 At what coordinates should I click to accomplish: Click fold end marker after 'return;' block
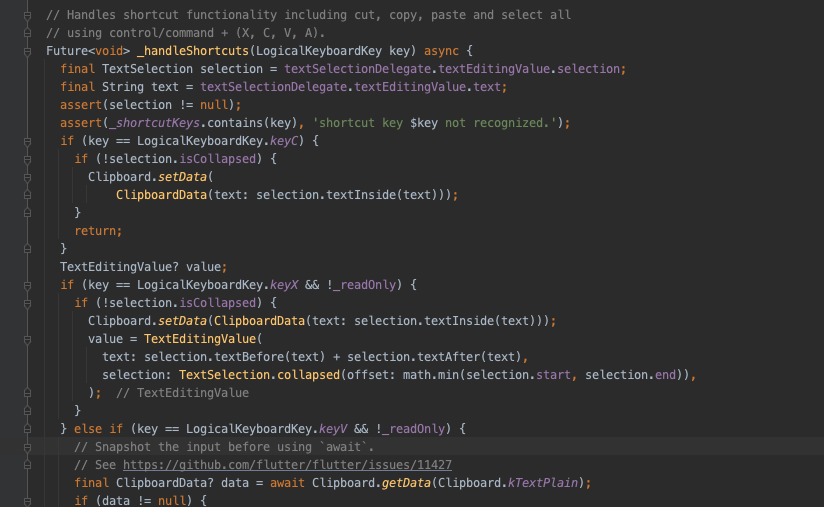tap(27, 249)
